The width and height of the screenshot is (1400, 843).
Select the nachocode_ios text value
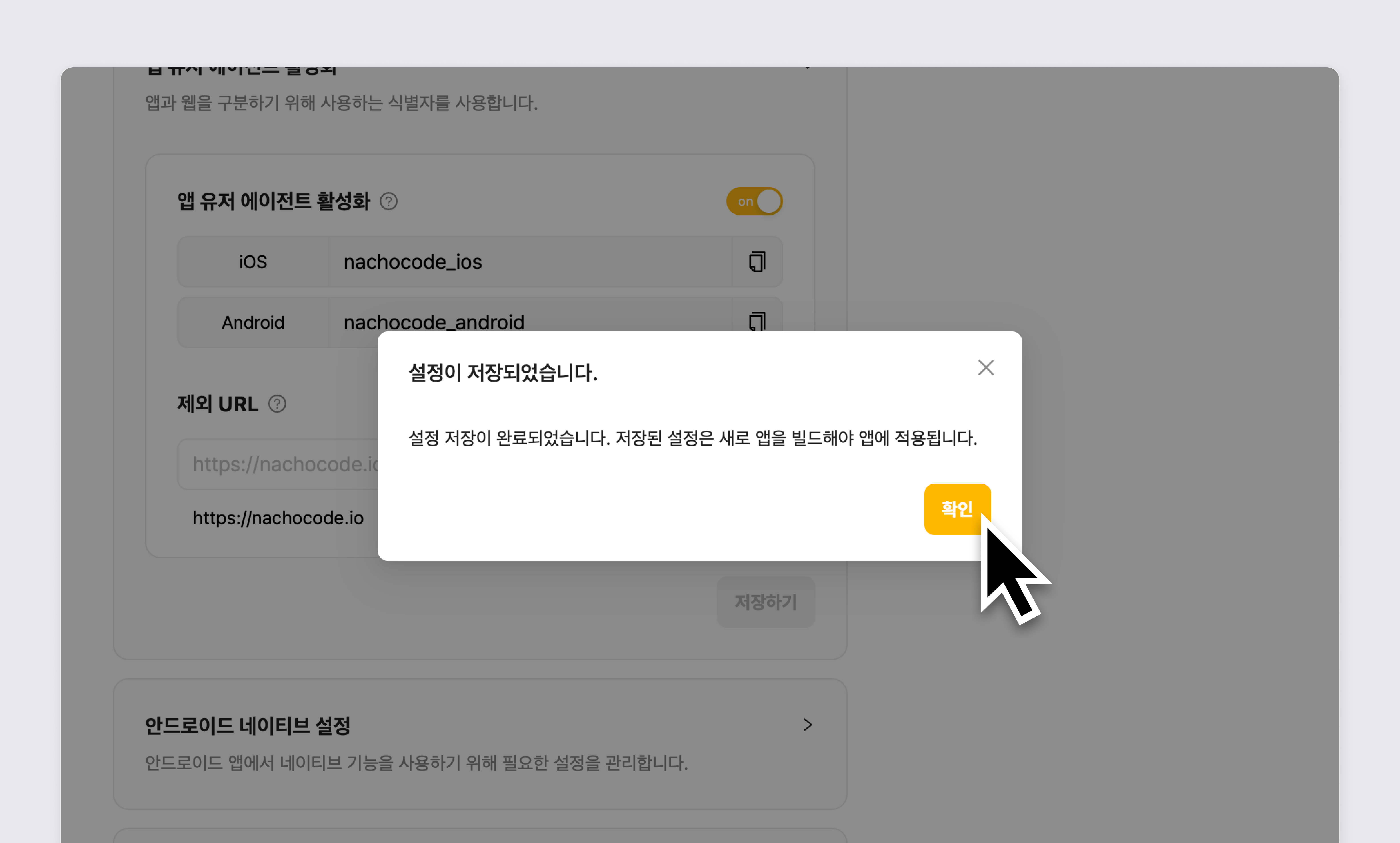point(413,262)
